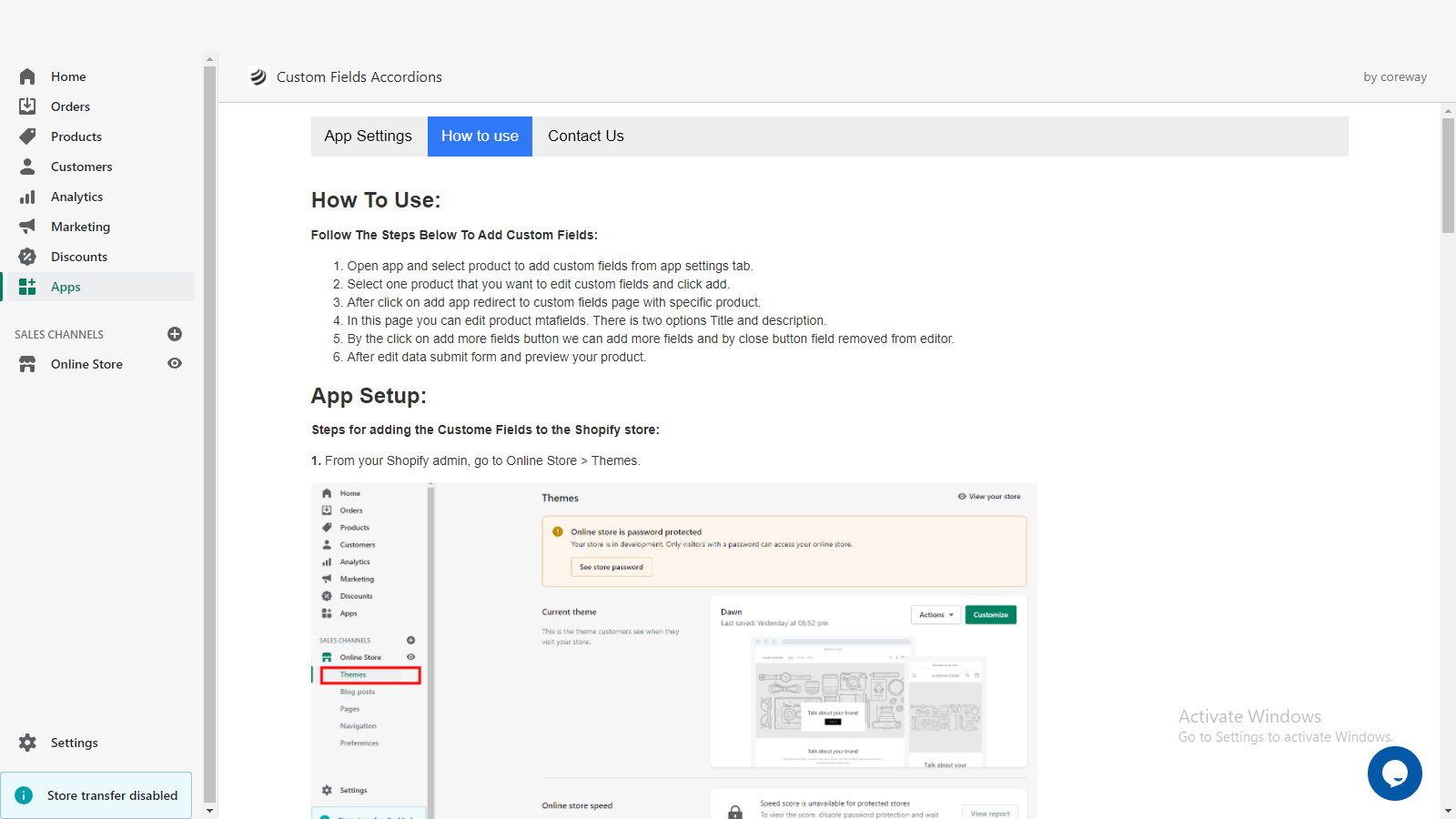Click the Settings gear icon
Image resolution: width=1456 pixels, height=819 pixels.
(27, 743)
